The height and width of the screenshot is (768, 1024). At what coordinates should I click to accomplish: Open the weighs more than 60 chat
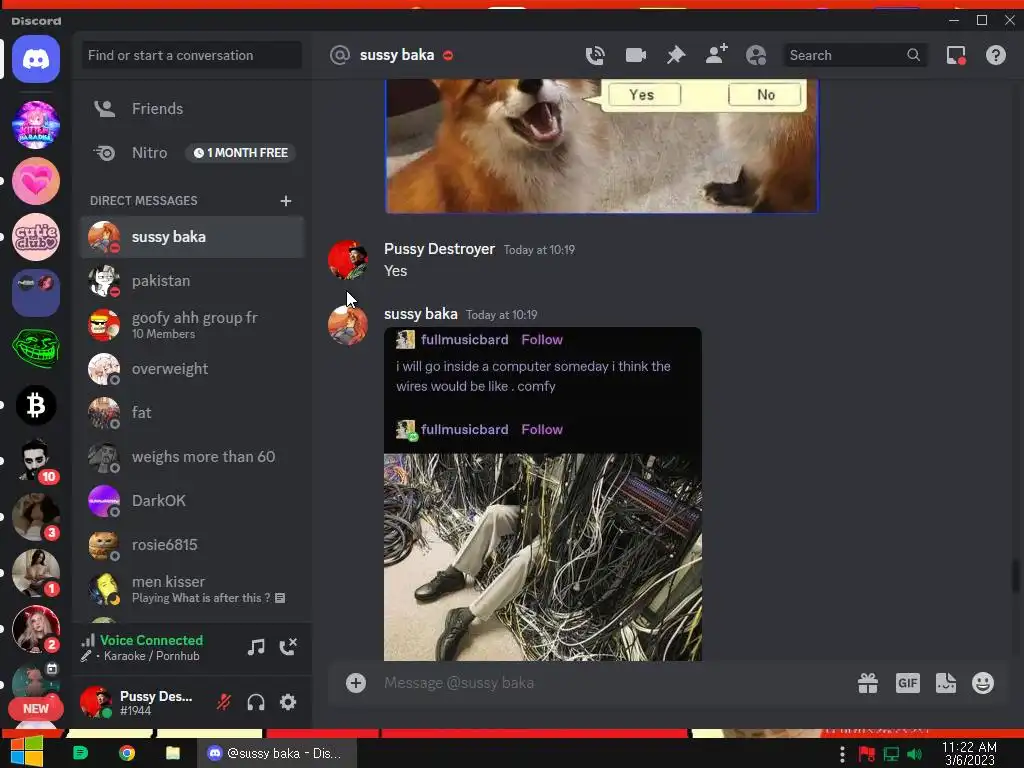[x=193, y=456]
